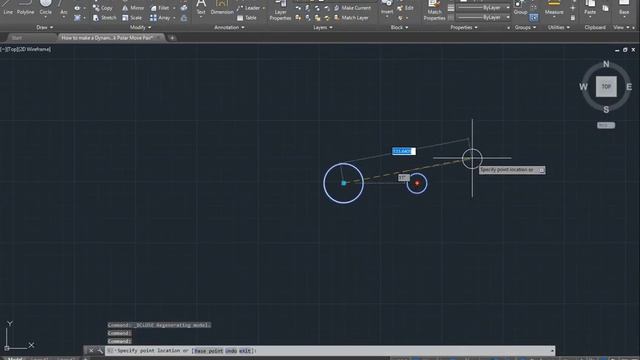Click the Leader tool
640x360 pixels.
(x=248, y=8)
